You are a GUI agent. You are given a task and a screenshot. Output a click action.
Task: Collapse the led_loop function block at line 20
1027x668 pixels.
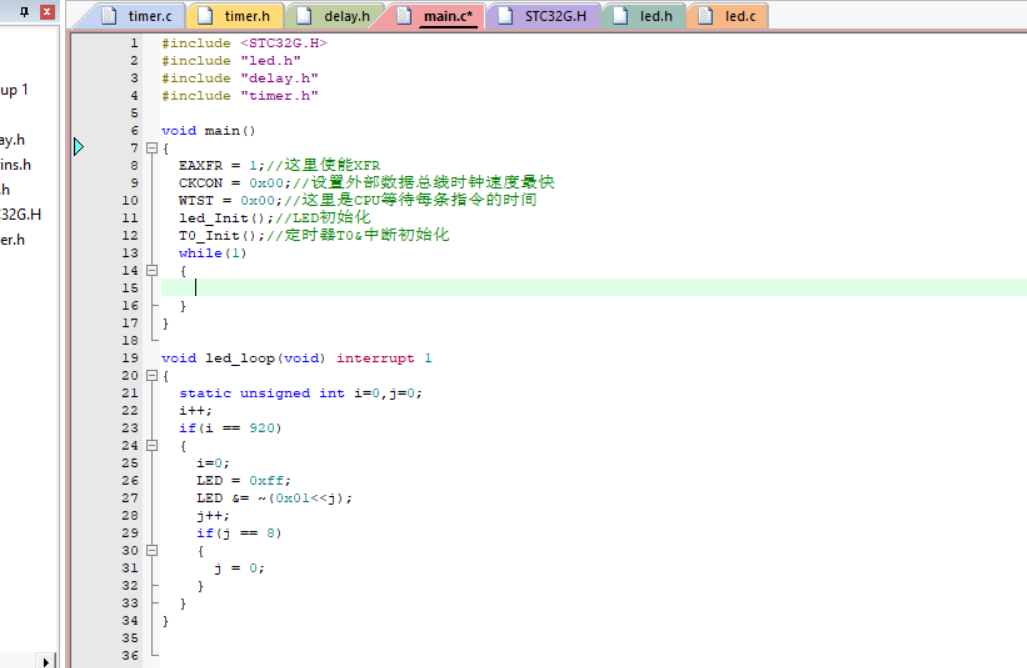click(x=152, y=375)
